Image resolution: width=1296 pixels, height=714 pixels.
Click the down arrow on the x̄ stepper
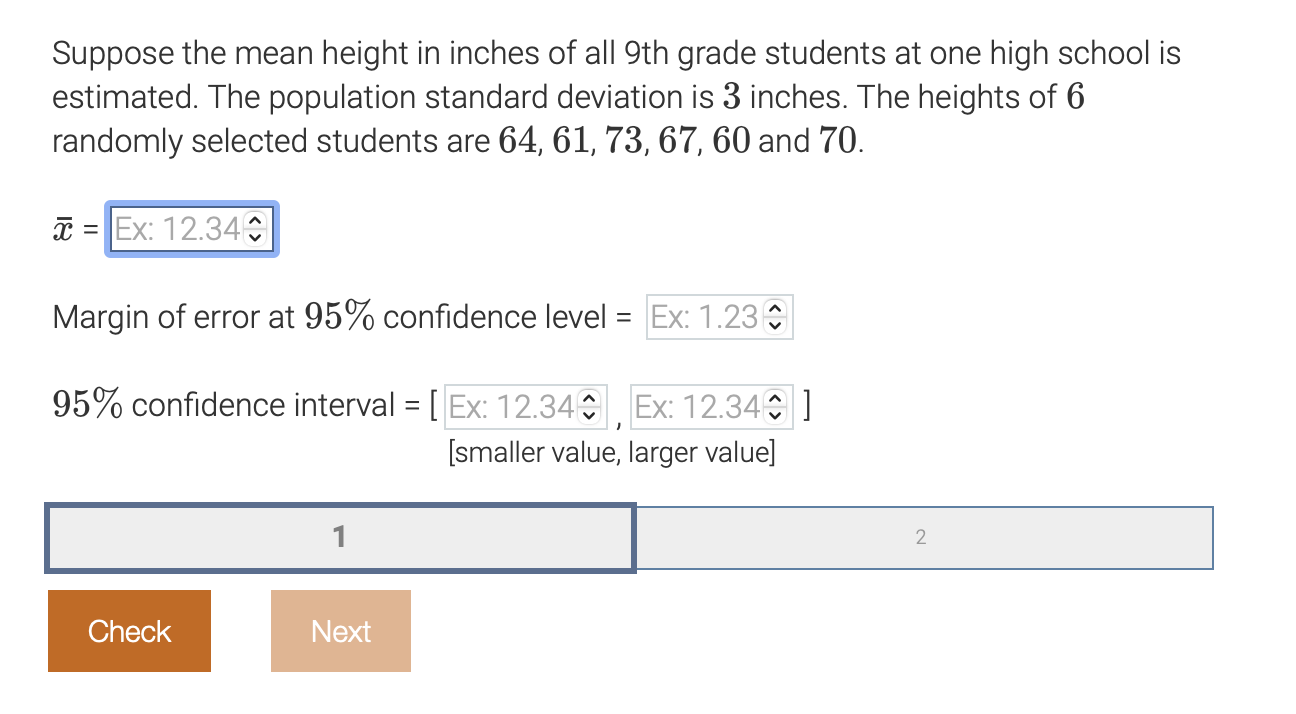(257, 237)
